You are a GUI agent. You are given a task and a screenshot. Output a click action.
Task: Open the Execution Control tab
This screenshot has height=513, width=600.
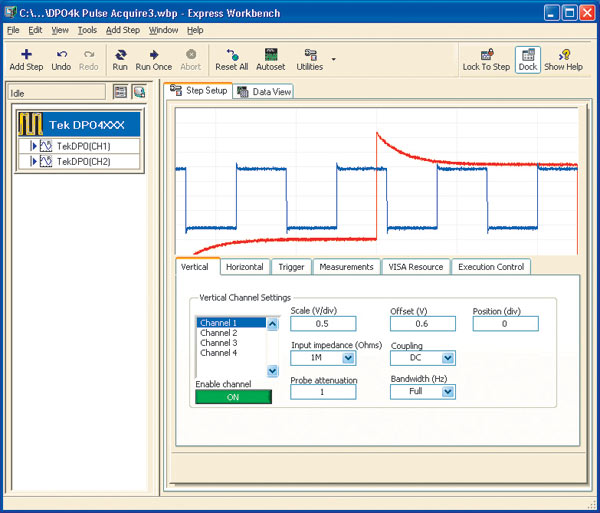[491, 267]
